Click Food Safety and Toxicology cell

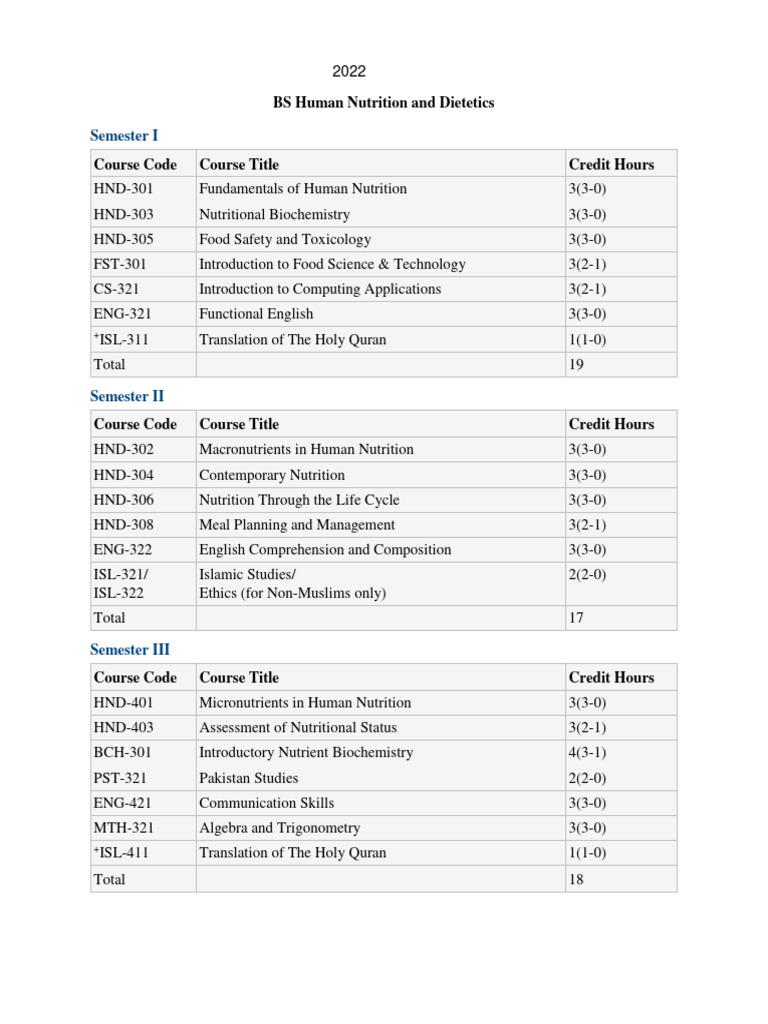click(x=285, y=239)
